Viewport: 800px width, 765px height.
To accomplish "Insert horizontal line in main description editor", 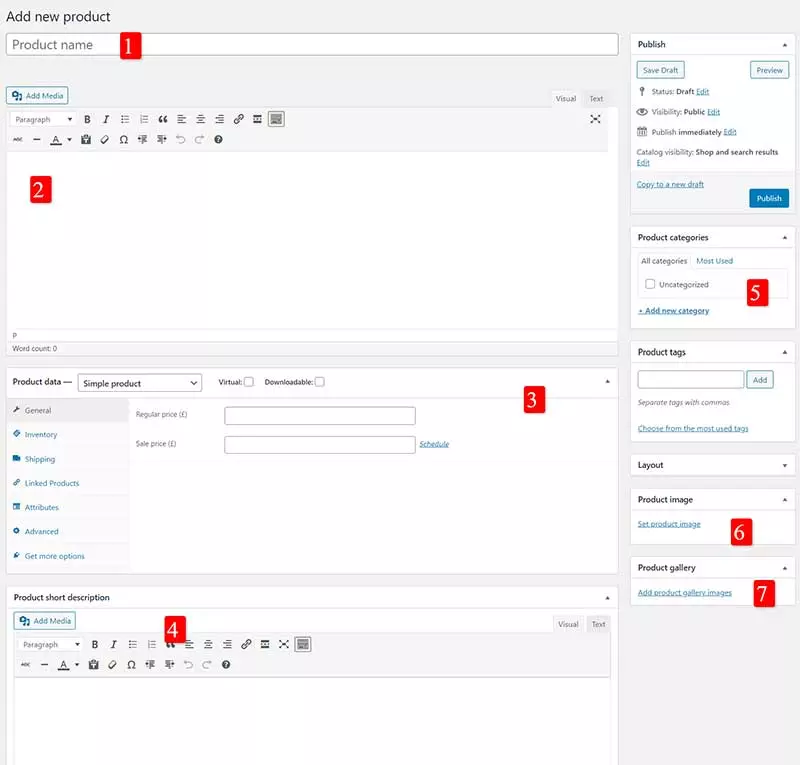I will click(37, 139).
